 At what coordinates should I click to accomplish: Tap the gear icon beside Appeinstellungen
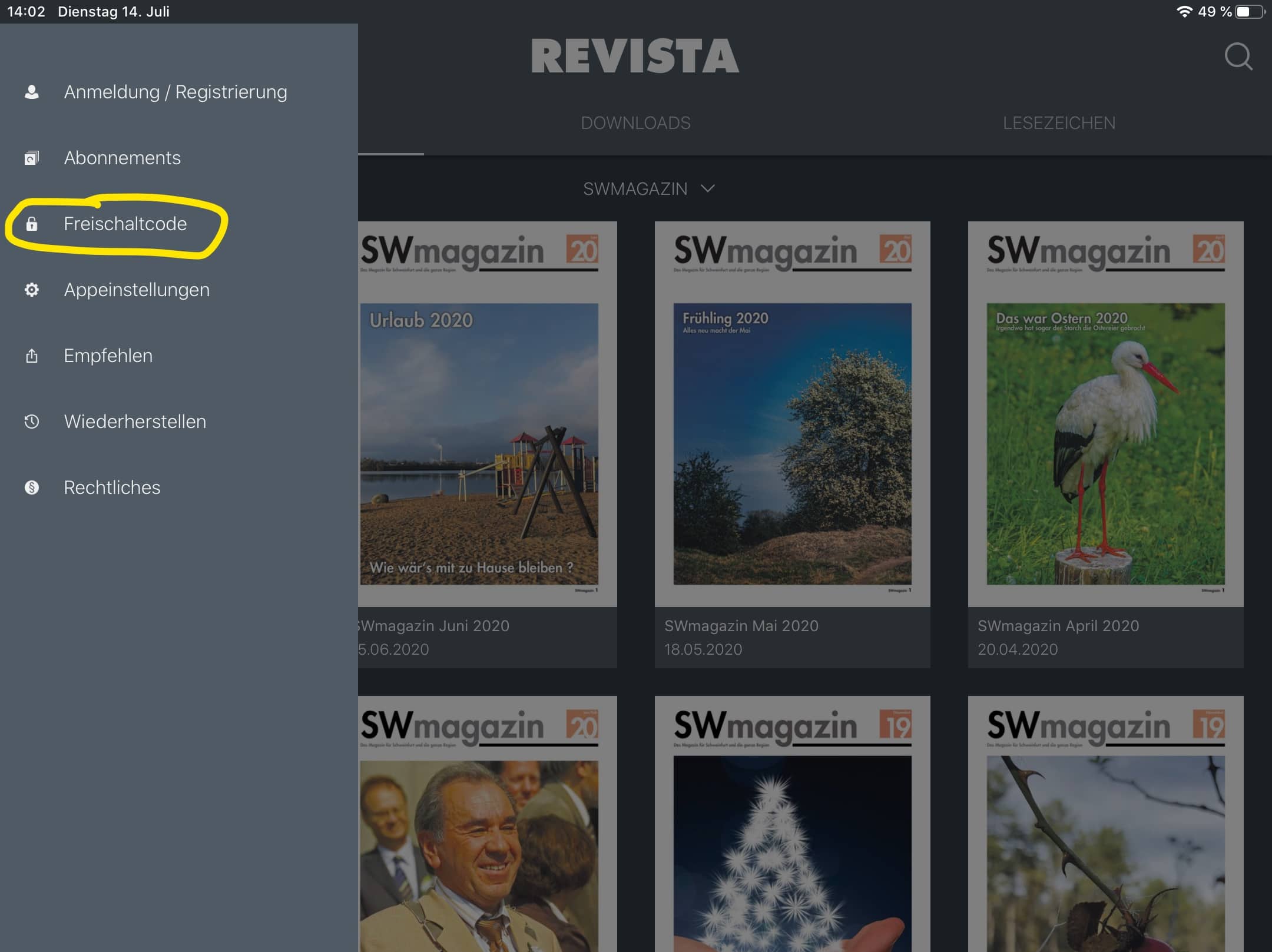point(32,290)
